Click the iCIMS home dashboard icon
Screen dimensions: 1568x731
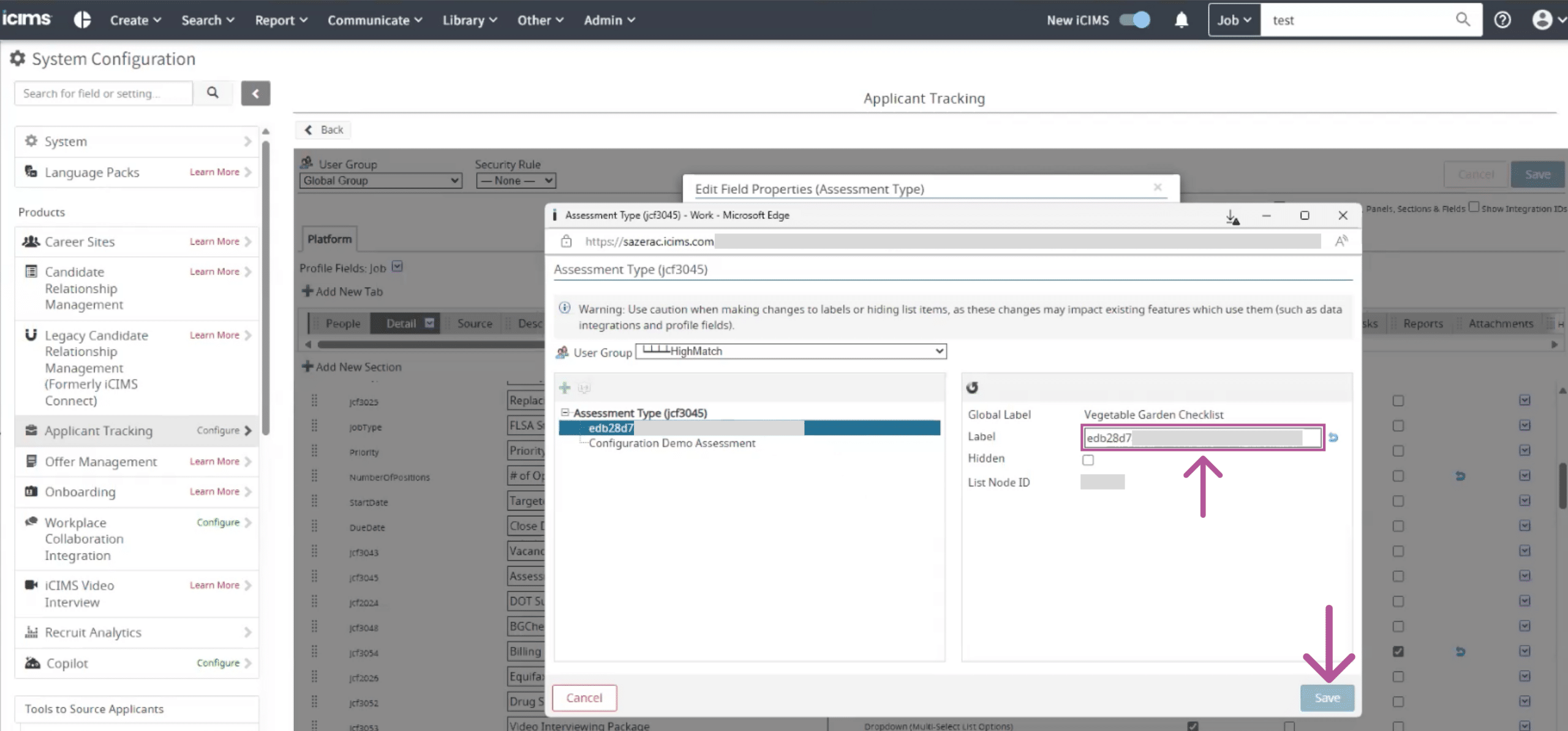point(82,20)
